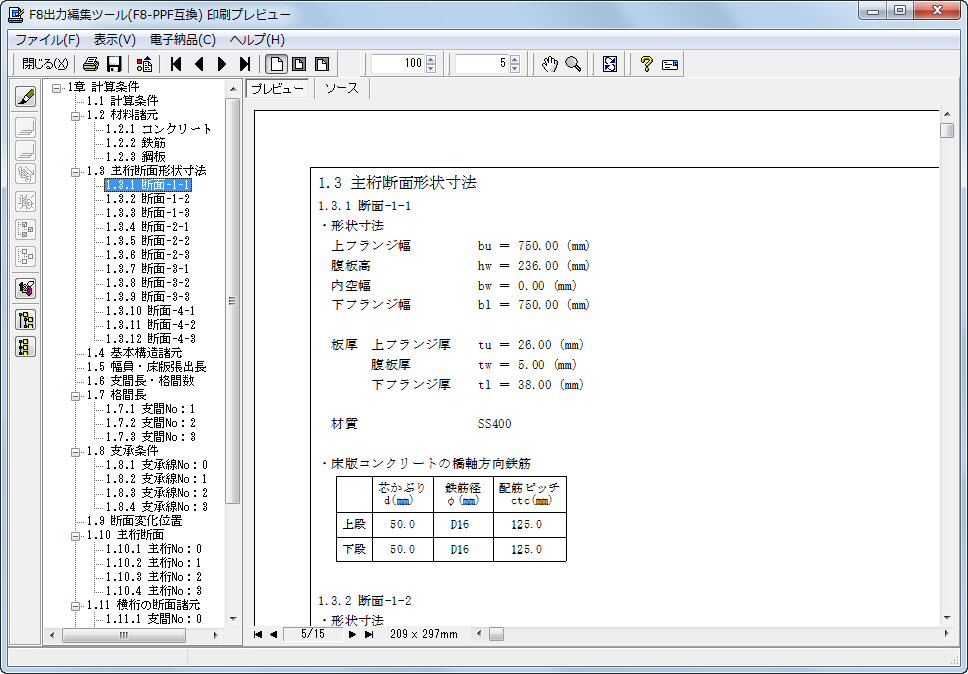Click the first tangled-lines icon in sidebar
The width and height of the screenshot is (968, 674).
[x=26, y=173]
